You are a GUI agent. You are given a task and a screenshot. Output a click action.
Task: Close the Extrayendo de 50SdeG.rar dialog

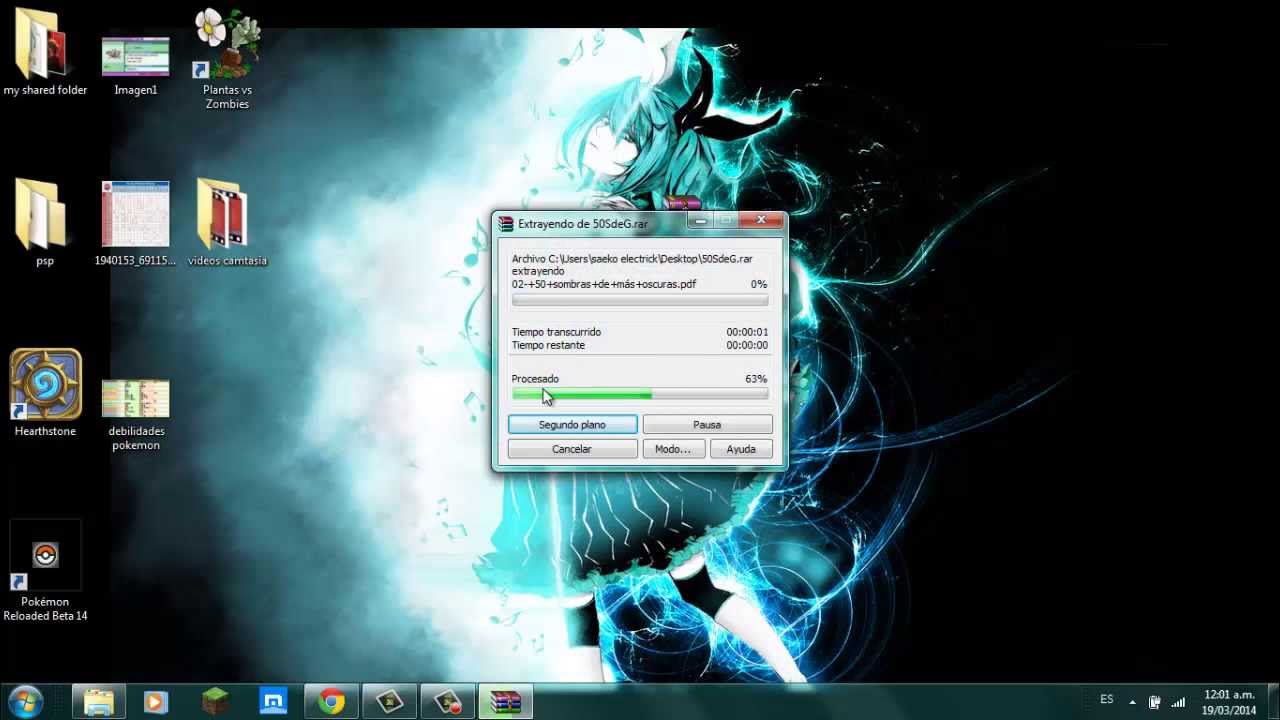coord(761,220)
